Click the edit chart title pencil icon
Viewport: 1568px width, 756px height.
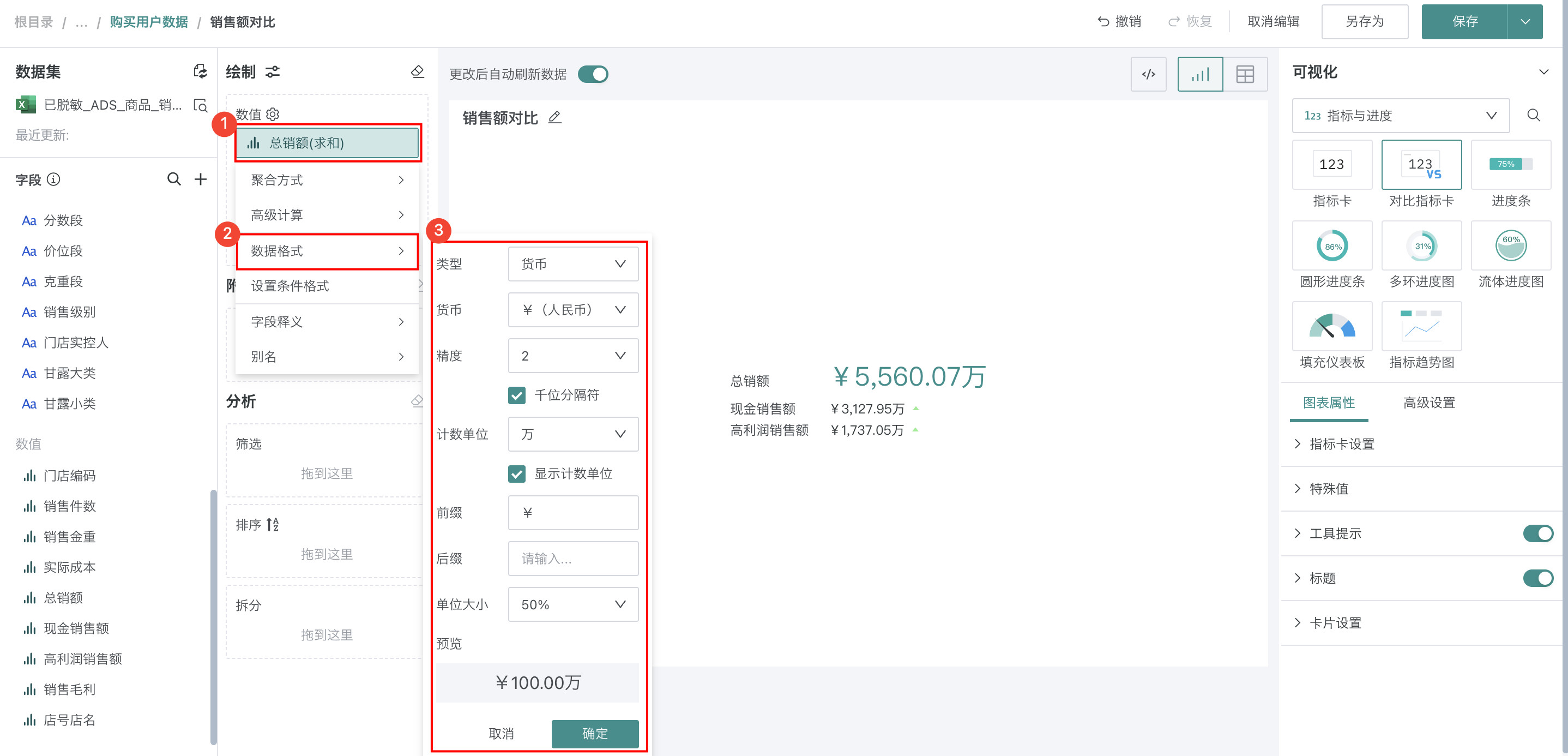click(x=554, y=118)
